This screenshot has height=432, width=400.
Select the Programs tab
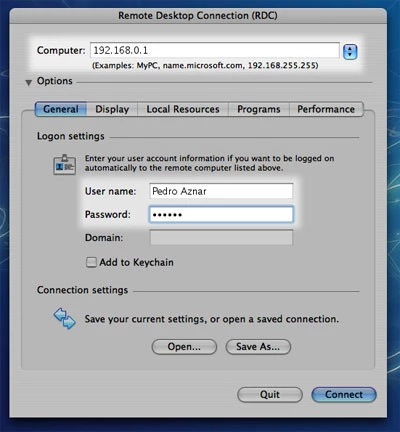point(259,109)
